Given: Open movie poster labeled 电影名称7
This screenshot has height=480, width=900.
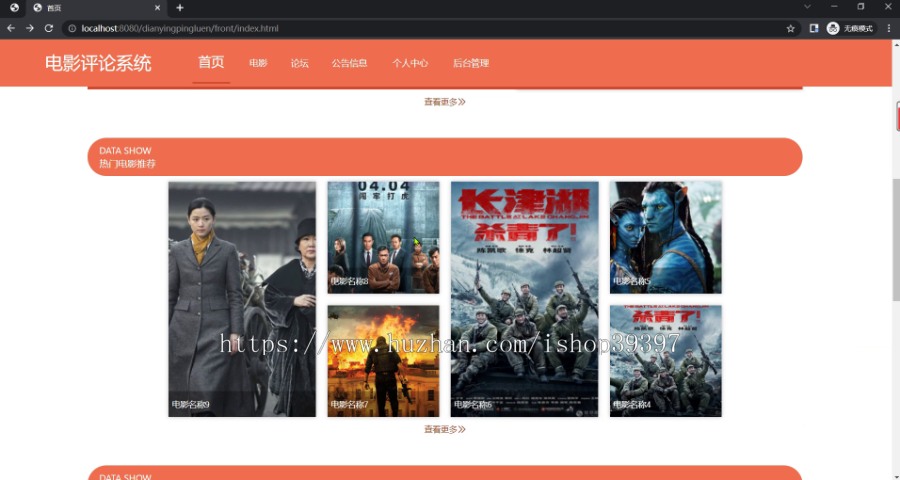Looking at the screenshot, I should coord(383,361).
